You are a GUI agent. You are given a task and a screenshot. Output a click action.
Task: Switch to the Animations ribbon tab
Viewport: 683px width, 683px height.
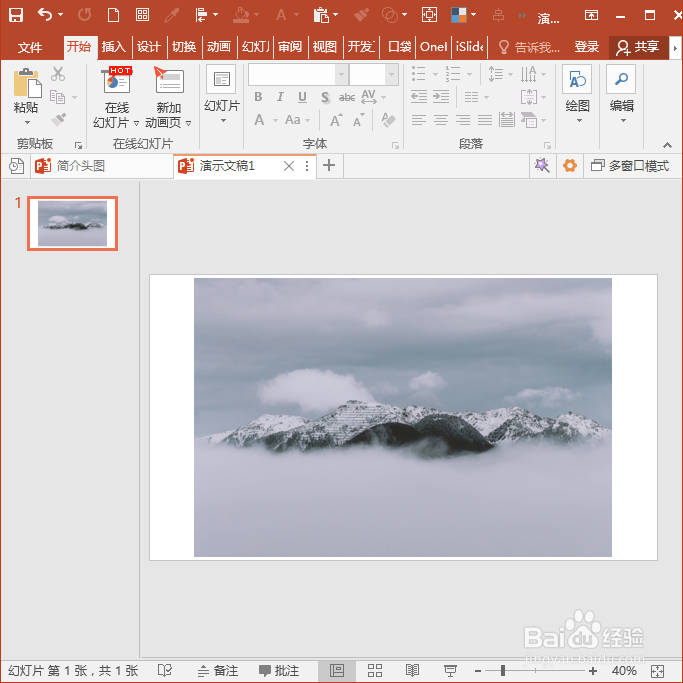(219, 47)
